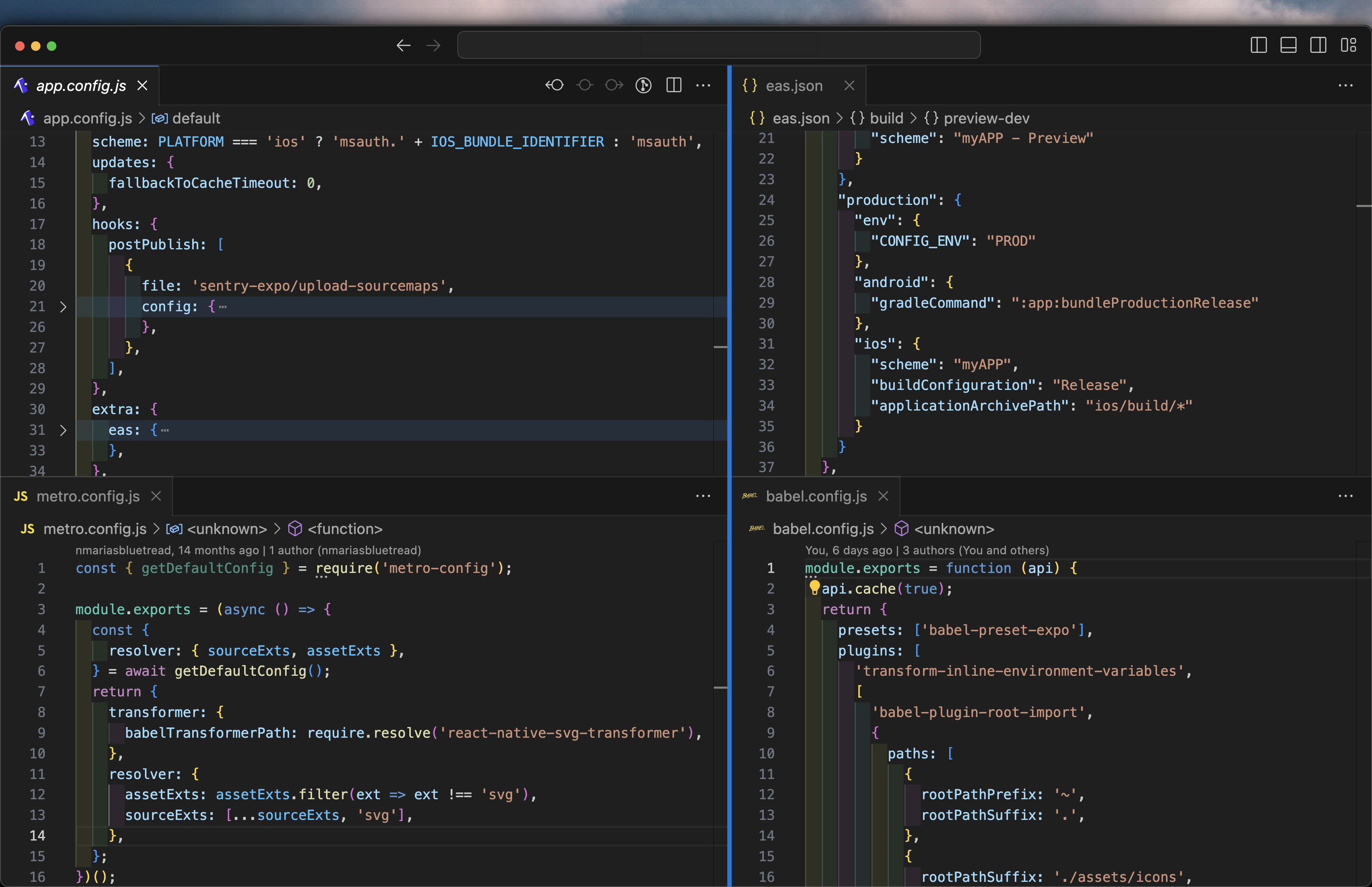The width and height of the screenshot is (1372, 887).
Task: Customize layout dropdown icon in title bar
Action: (1349, 45)
